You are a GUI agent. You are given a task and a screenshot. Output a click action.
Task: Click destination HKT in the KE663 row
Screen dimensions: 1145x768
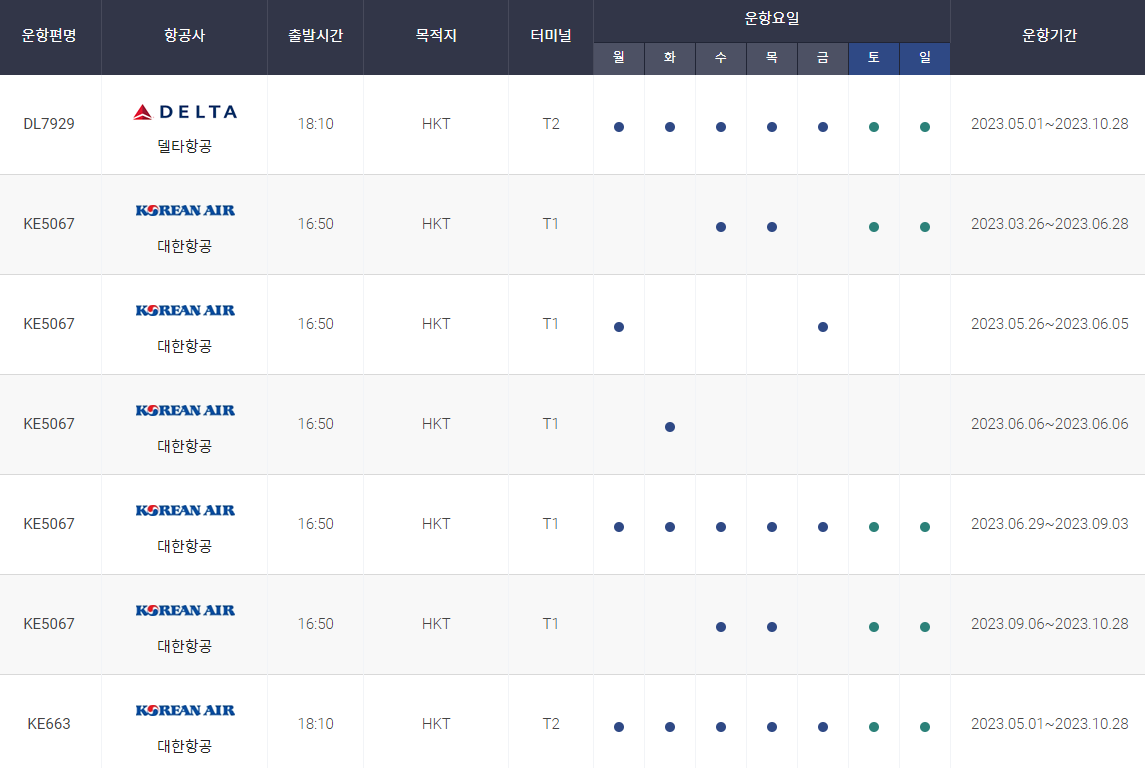(436, 724)
